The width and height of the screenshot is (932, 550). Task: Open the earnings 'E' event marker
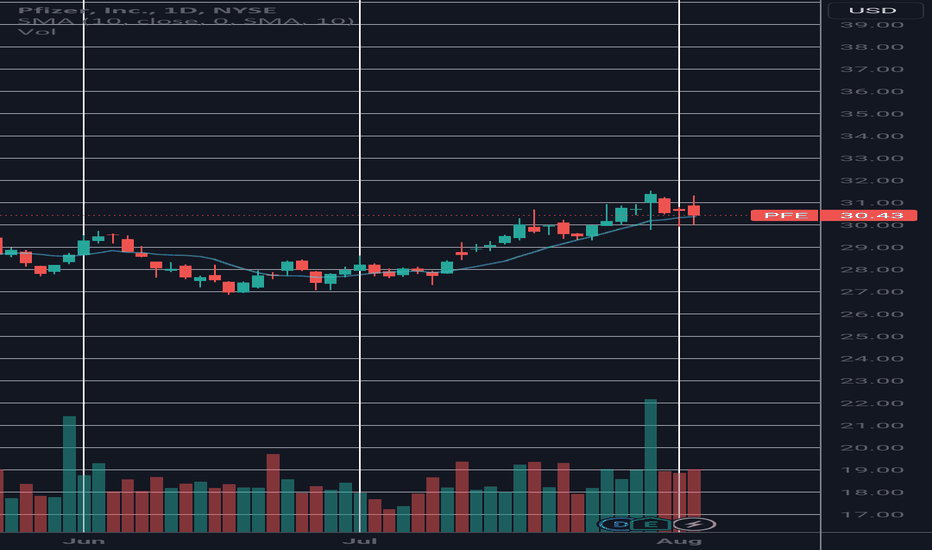(x=651, y=524)
